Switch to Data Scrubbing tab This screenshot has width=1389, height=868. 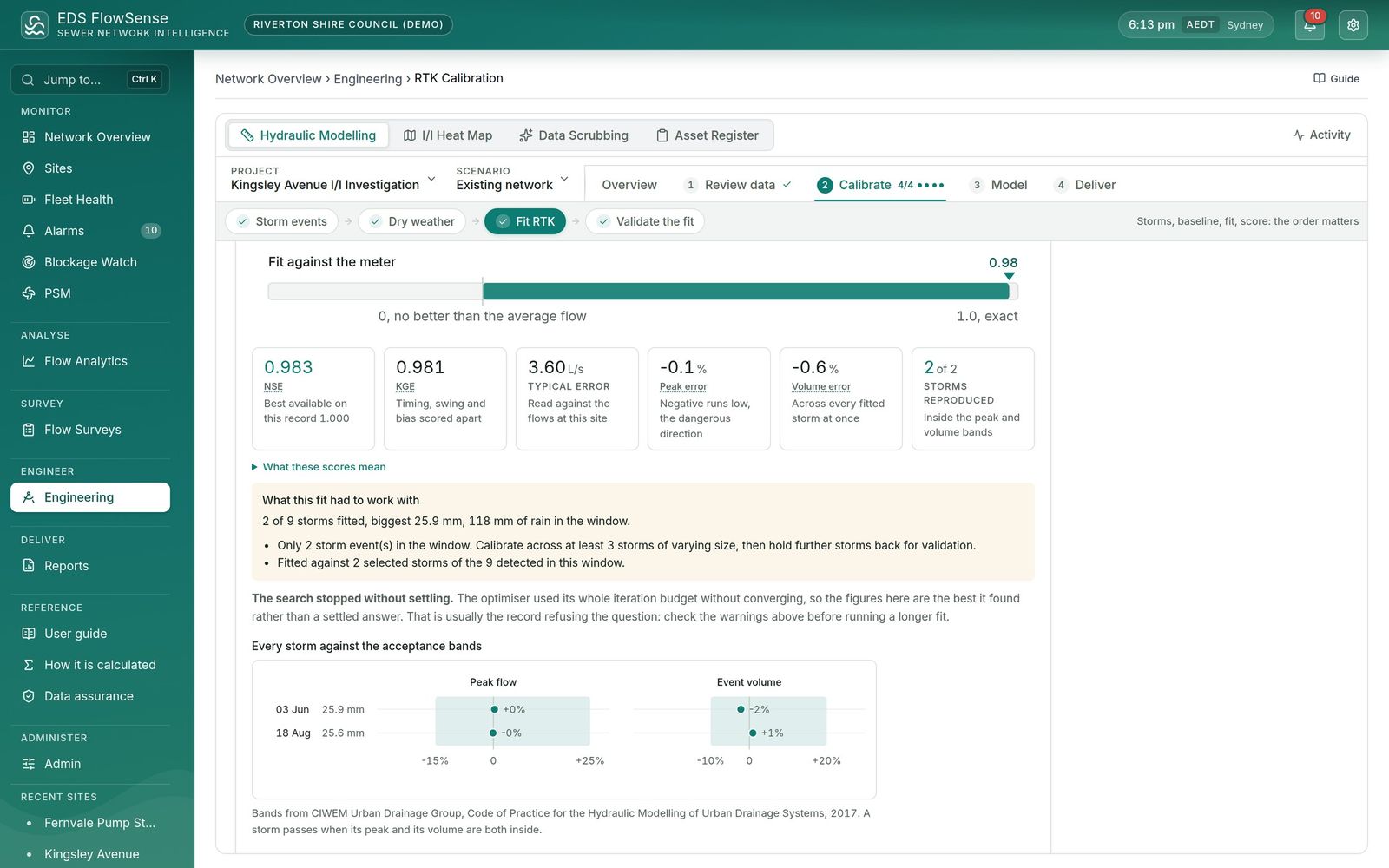pos(574,135)
